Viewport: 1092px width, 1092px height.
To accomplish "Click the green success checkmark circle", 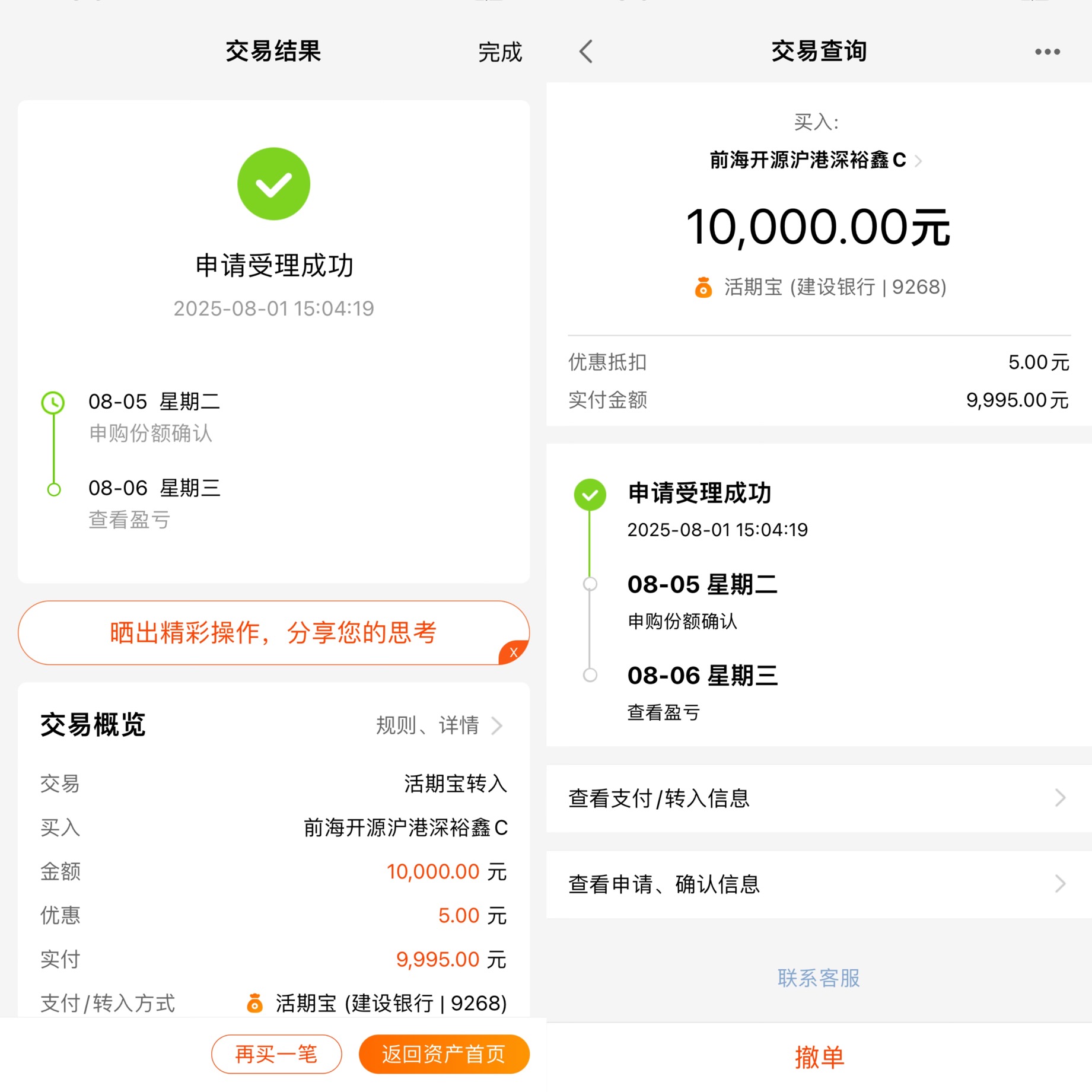I will click(273, 184).
